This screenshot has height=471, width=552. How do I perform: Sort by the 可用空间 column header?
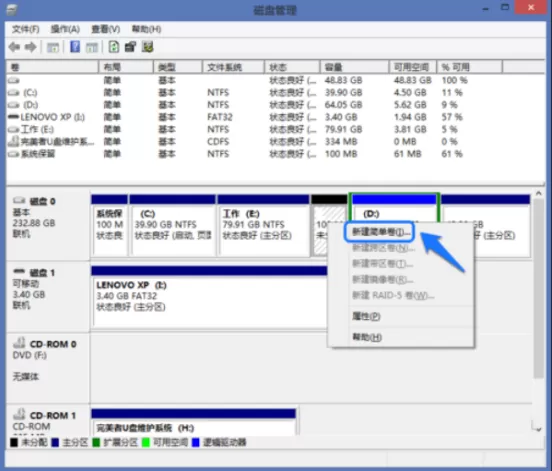point(413,67)
